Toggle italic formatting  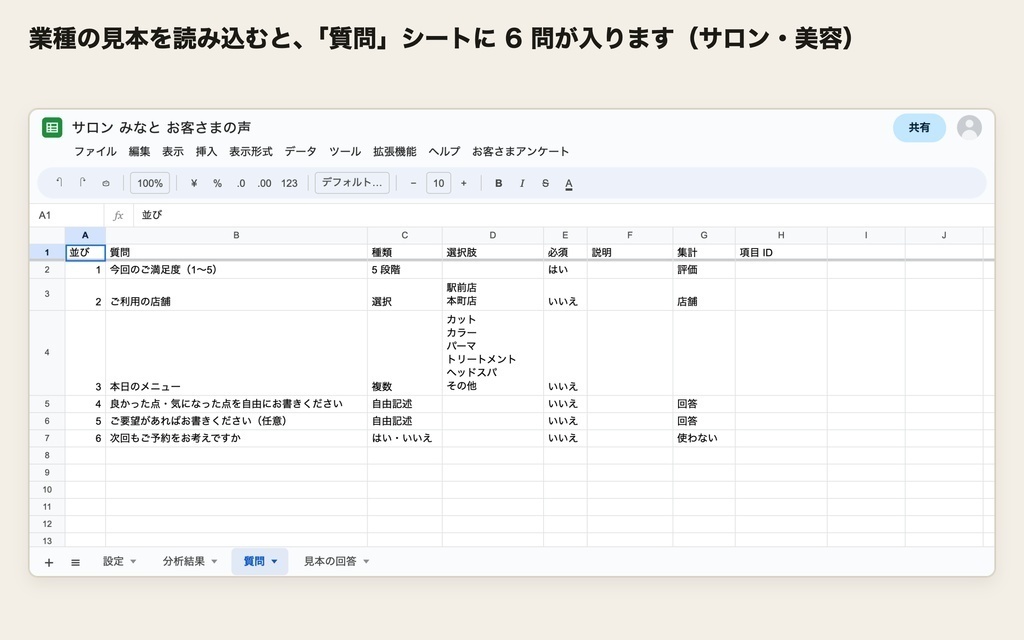[522, 184]
